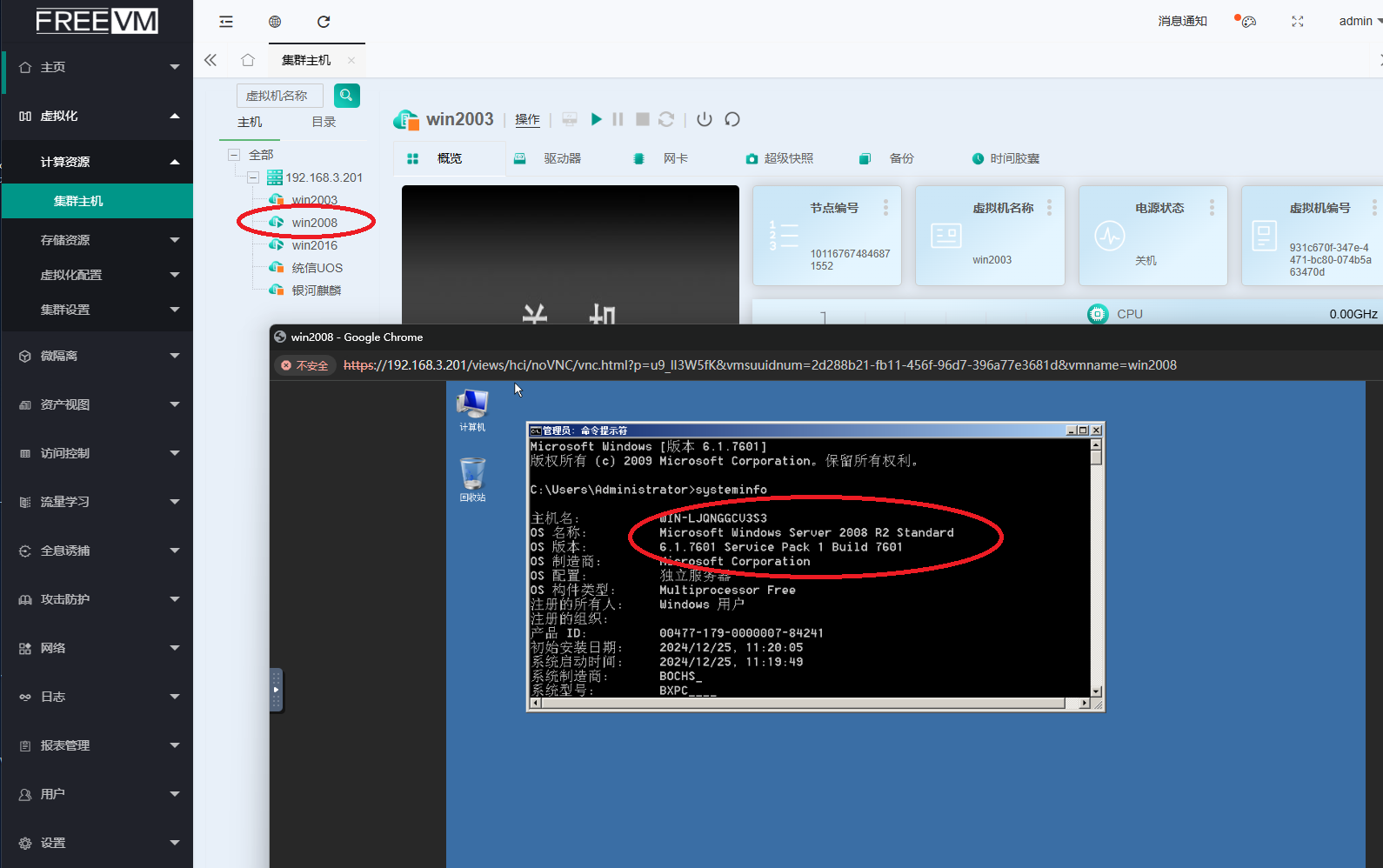Collapse the 192.168.3.201 host node
The height and width of the screenshot is (868, 1383).
coord(253,177)
